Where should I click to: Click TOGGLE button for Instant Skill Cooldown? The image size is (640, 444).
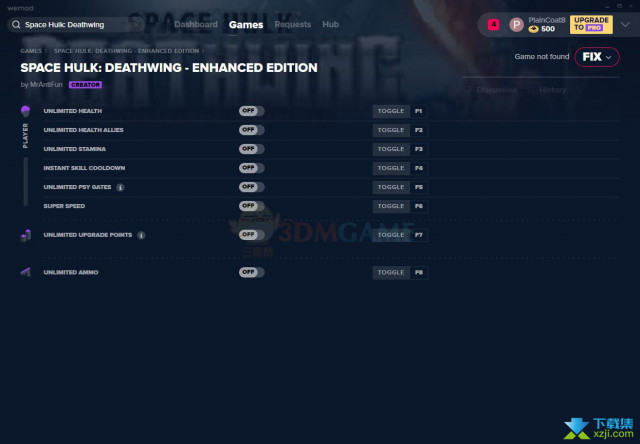(391, 168)
